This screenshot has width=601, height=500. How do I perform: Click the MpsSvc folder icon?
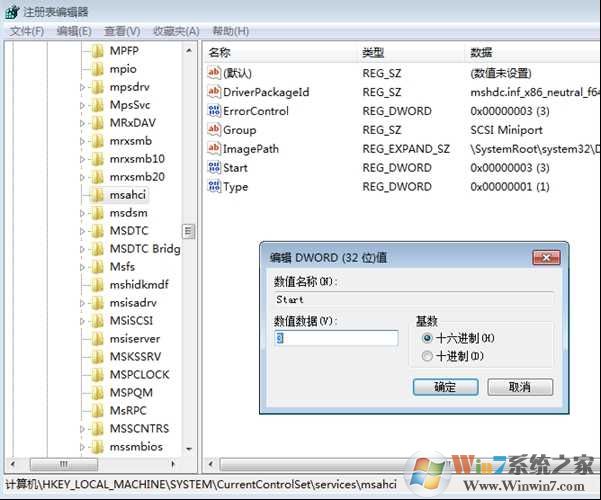pyautogui.click(x=98, y=105)
